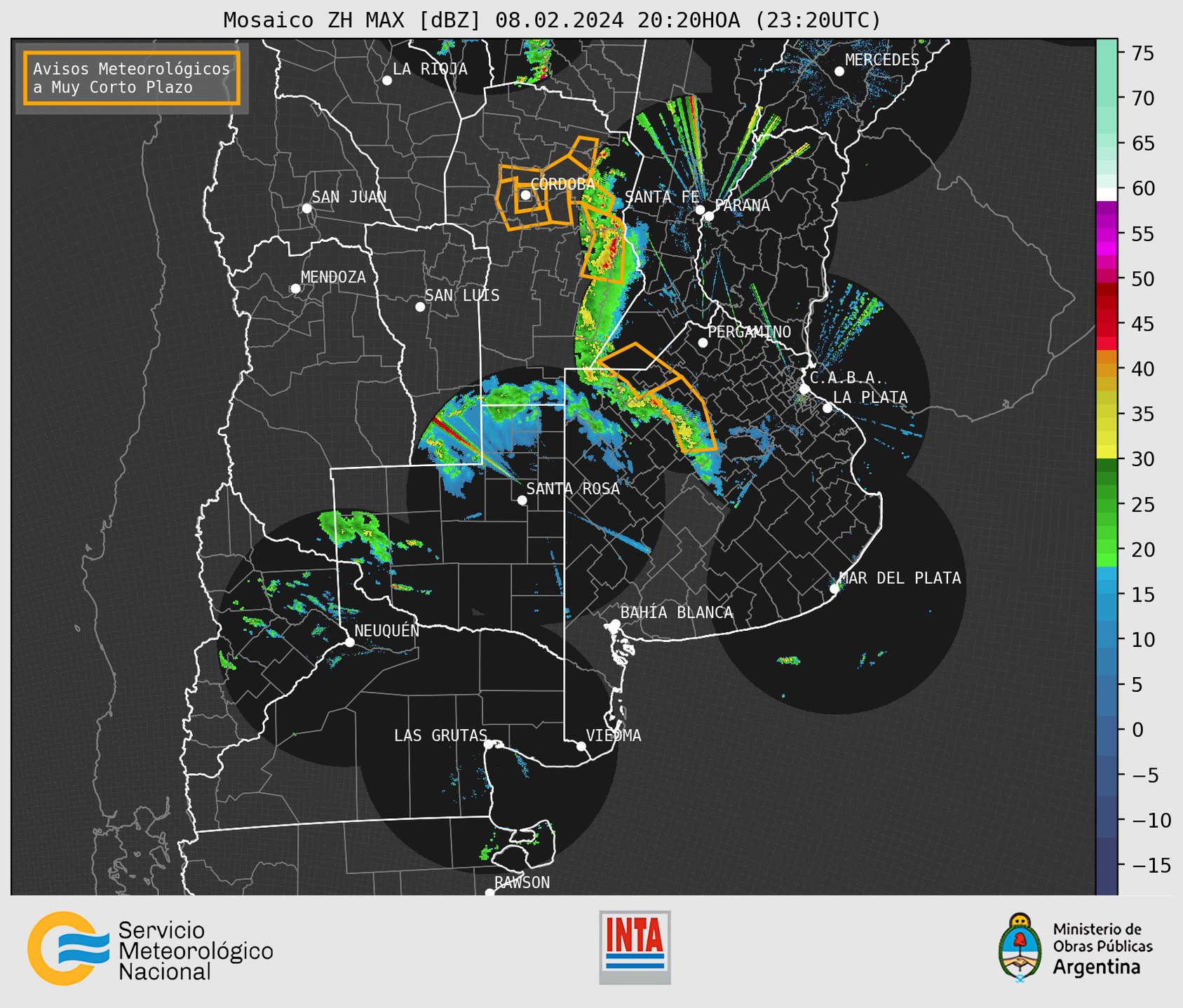Click the Argentina text under Ministerio de Obras Públicas
Image resolution: width=1183 pixels, height=1008 pixels.
1097,967
